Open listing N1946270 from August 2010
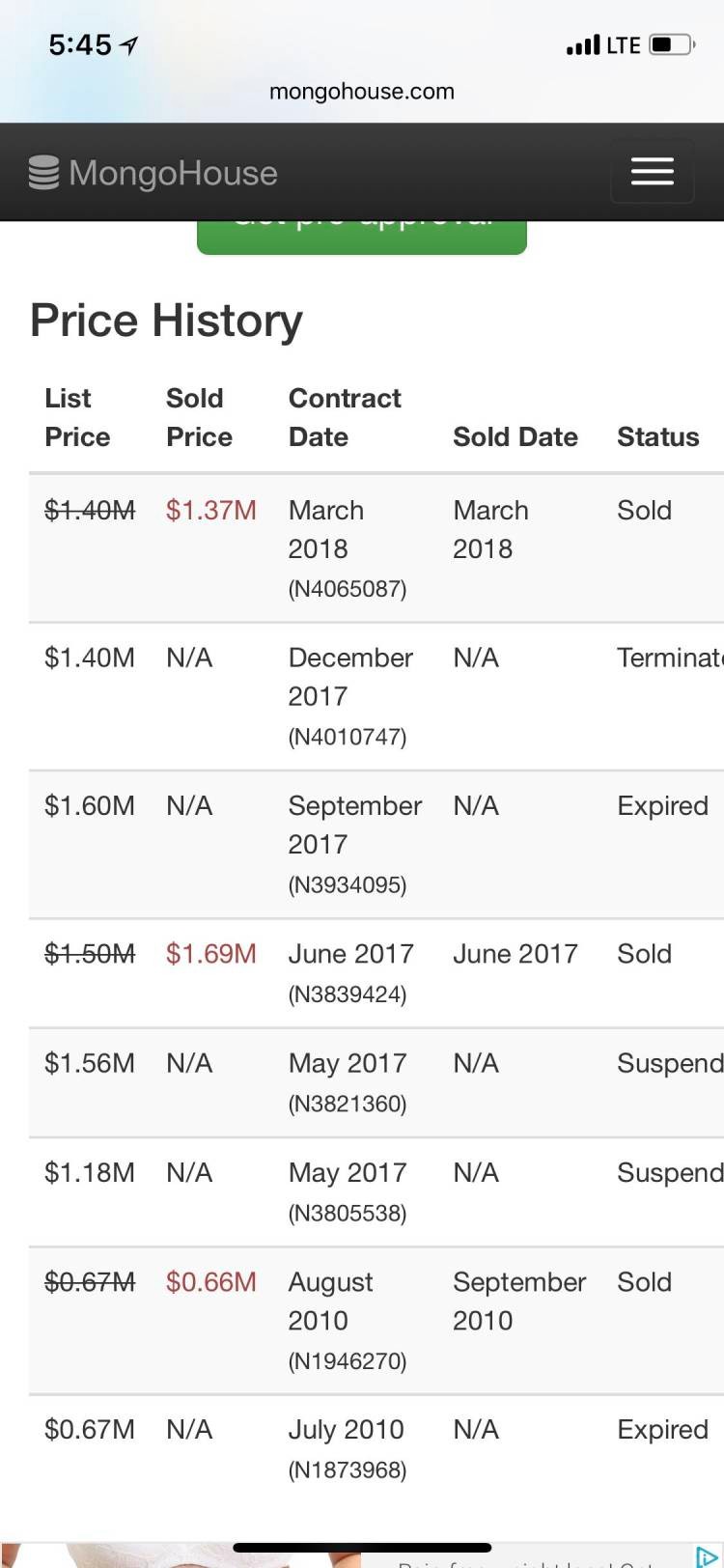This screenshot has width=724, height=1568. 348,1361
